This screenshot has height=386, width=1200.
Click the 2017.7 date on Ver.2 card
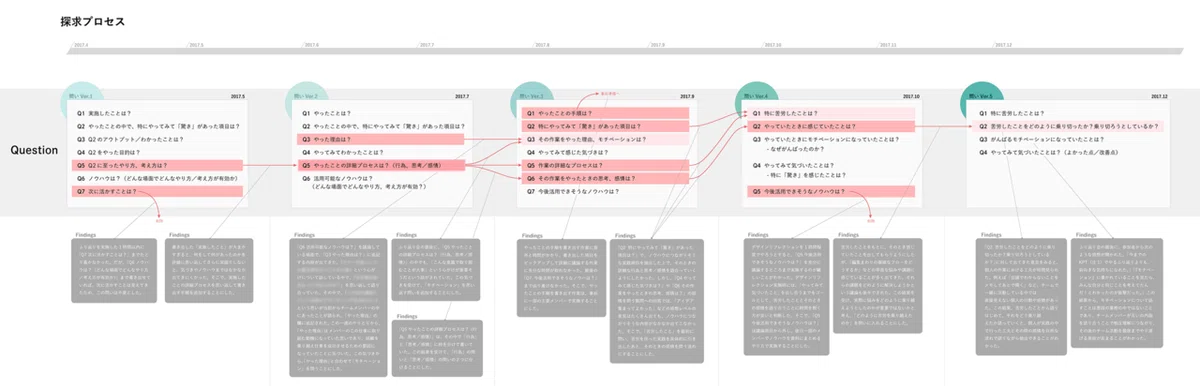(x=461, y=96)
